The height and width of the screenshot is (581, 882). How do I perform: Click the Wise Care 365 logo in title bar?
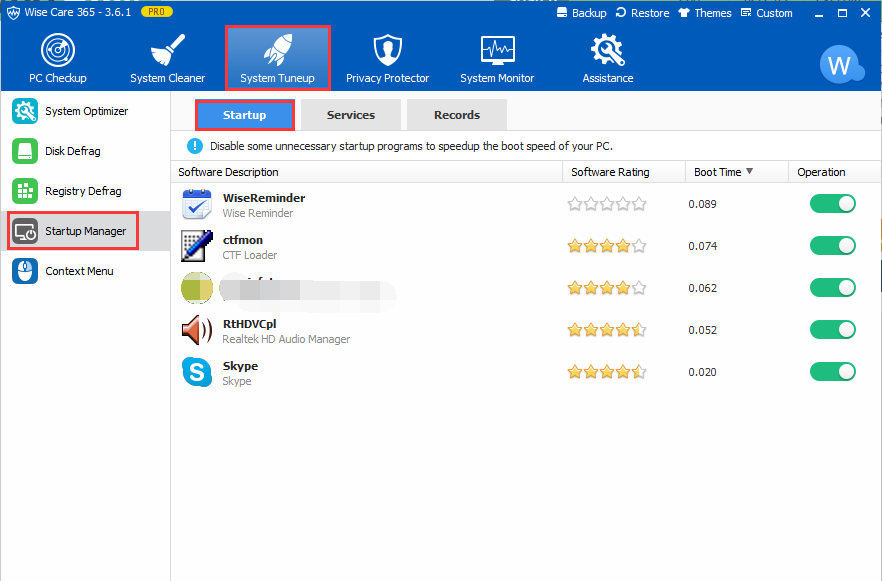[x=13, y=12]
